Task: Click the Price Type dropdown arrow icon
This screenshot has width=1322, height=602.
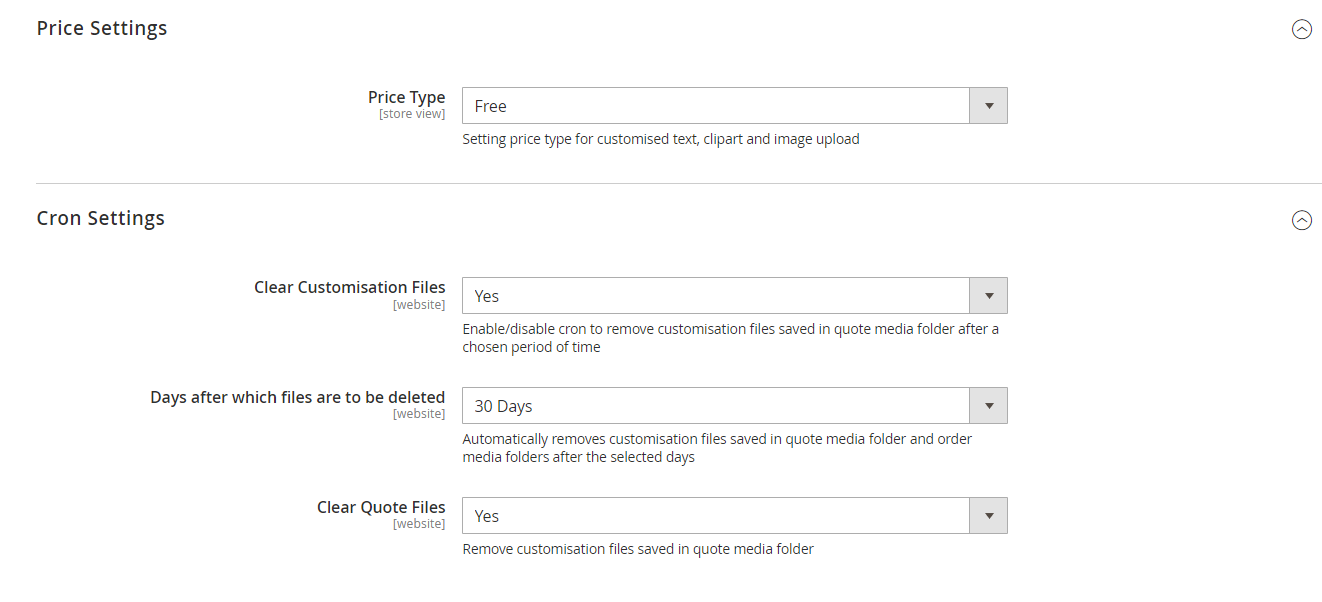Action: point(987,105)
